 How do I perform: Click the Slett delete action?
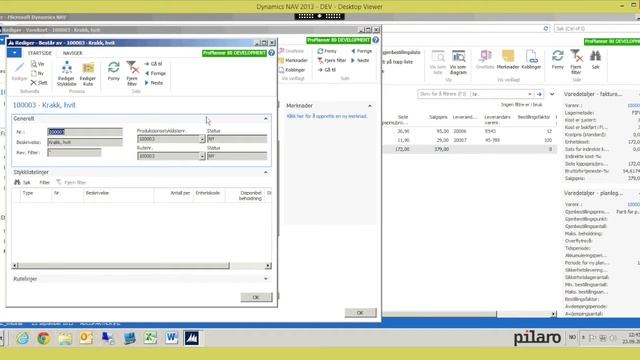coord(39,82)
